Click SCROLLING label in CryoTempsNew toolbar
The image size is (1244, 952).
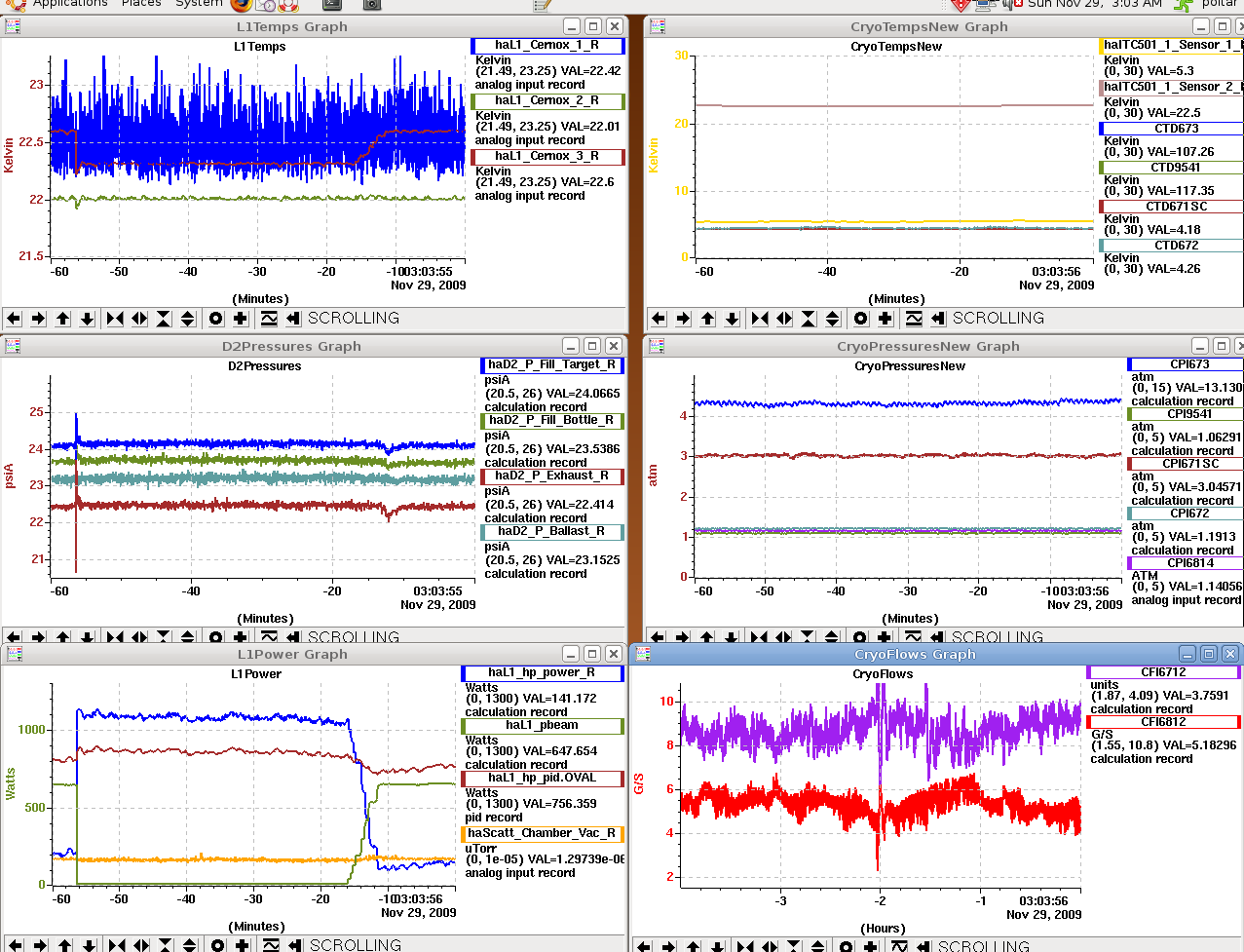point(999,319)
